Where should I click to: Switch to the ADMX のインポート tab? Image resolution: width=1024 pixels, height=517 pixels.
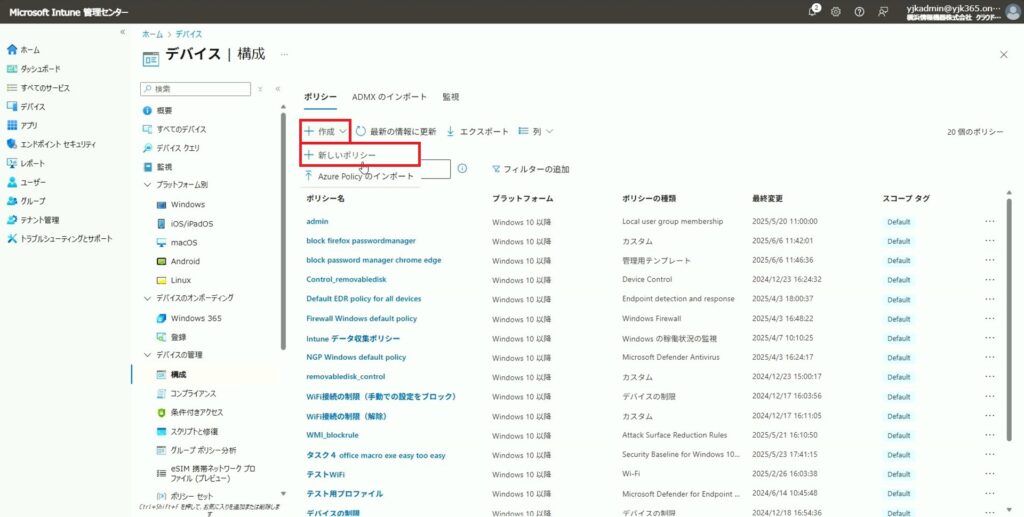(389, 97)
